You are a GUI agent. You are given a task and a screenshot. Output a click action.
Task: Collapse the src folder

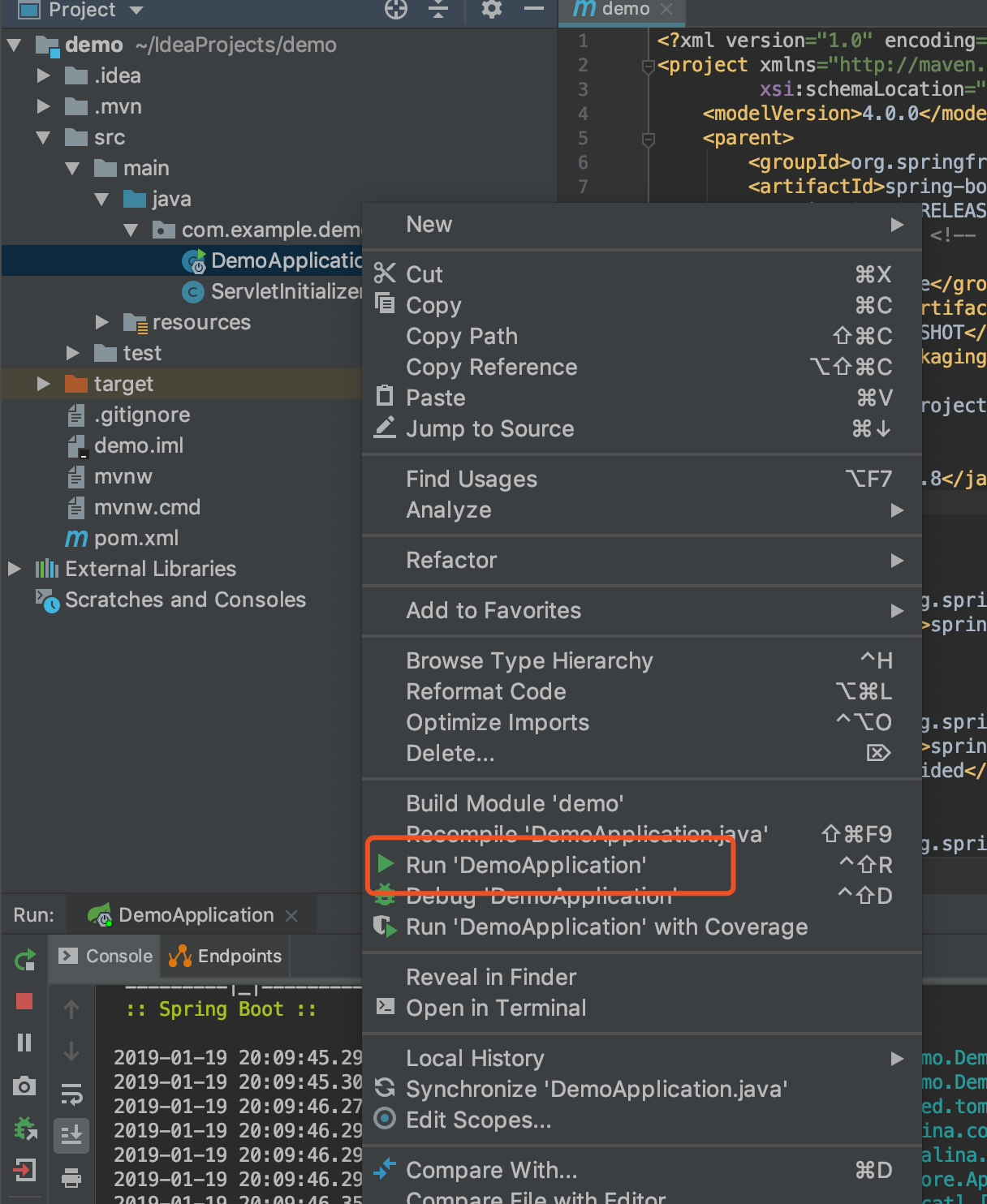[x=44, y=137]
